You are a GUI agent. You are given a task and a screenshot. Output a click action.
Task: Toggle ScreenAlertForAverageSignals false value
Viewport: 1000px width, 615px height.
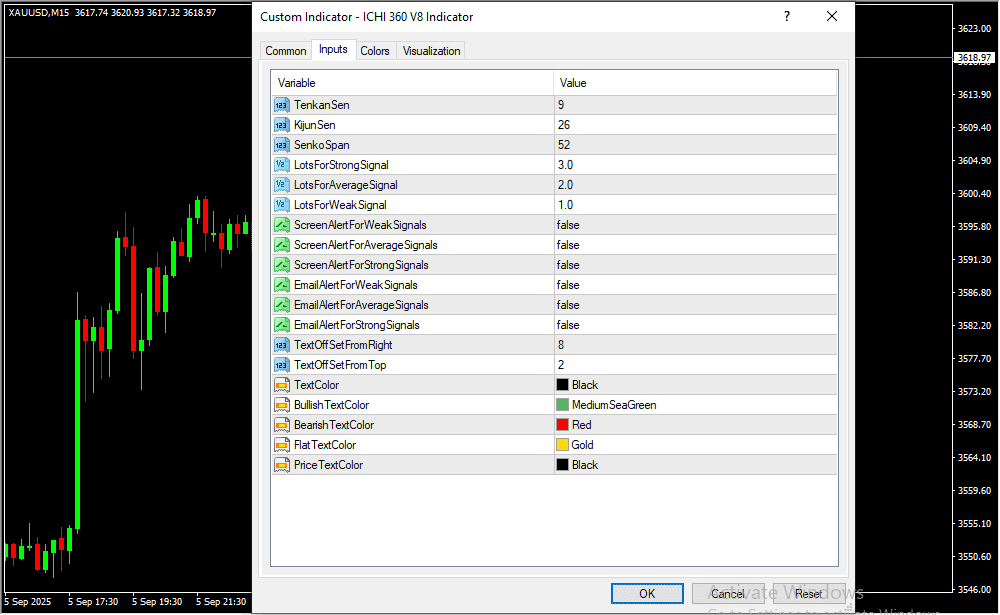695,245
